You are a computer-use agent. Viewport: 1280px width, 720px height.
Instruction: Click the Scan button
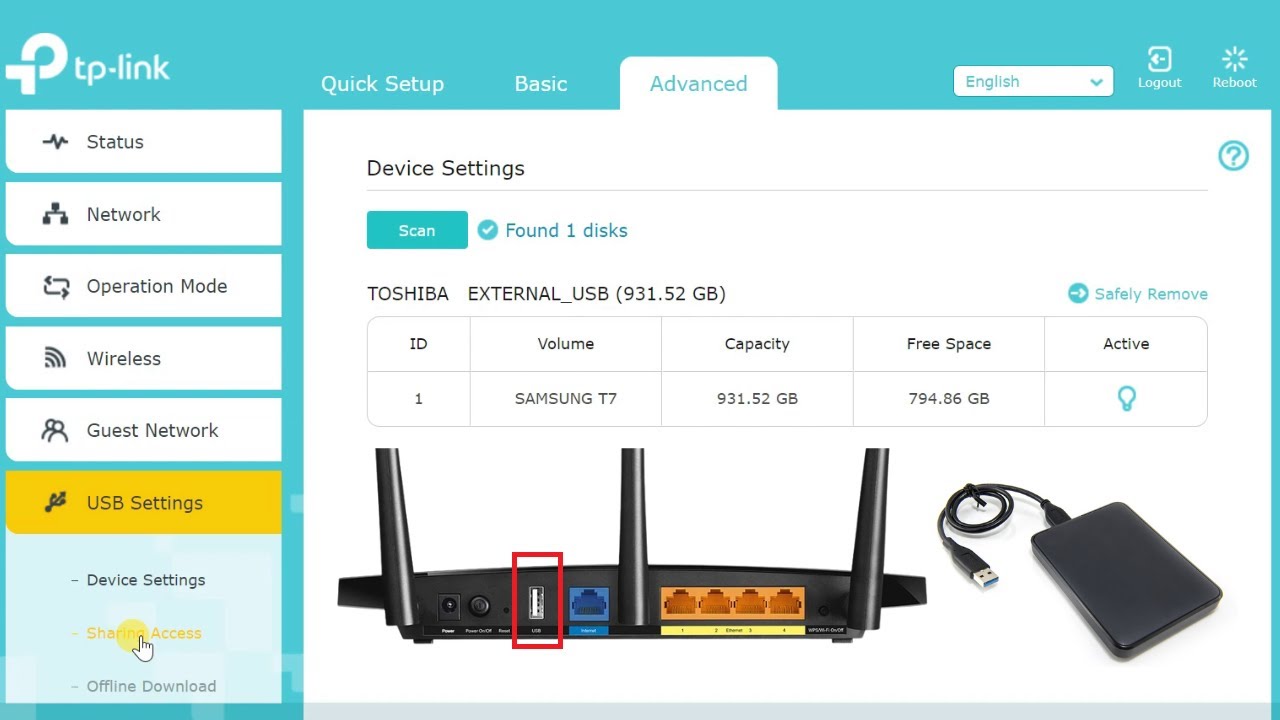[417, 230]
